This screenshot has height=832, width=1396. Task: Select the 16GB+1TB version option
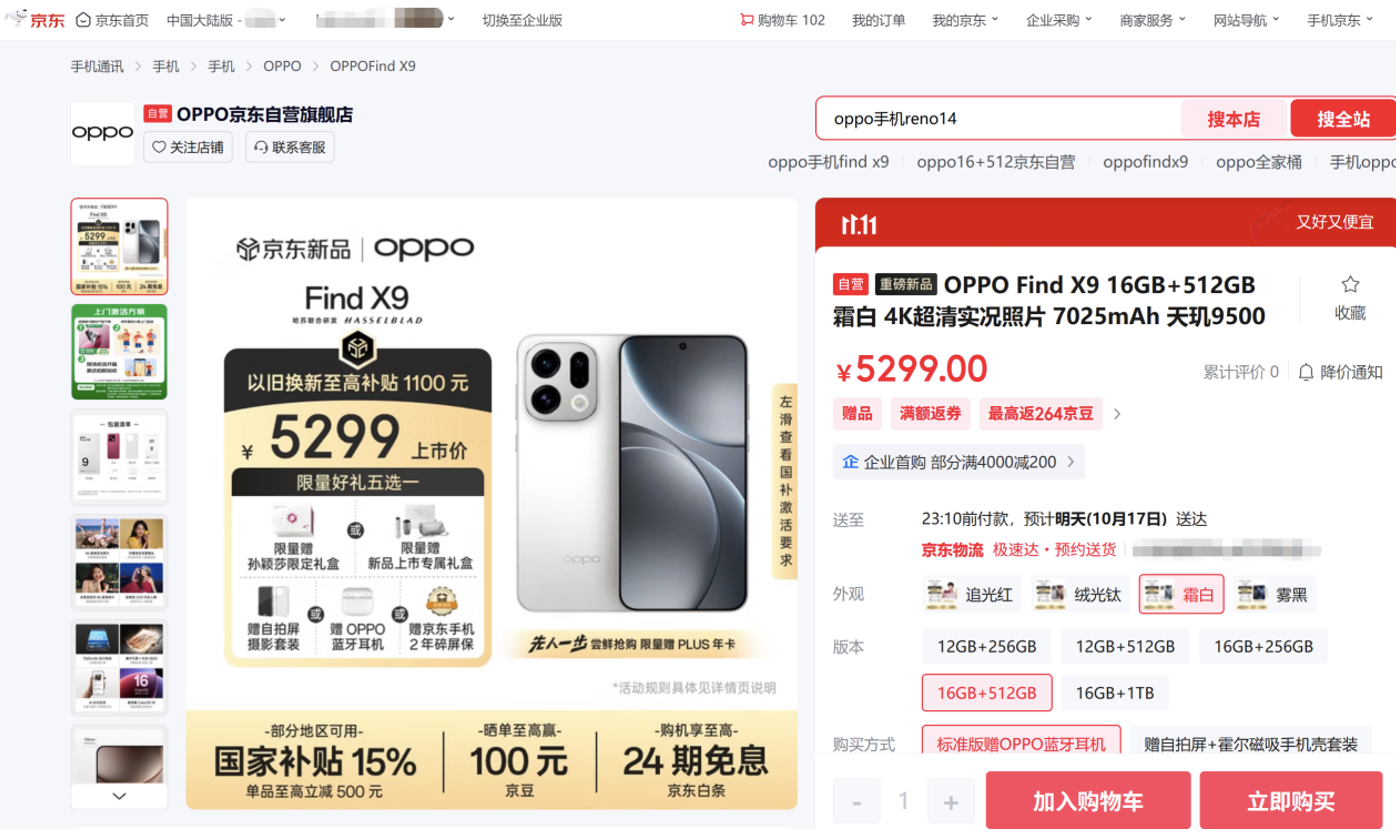pyautogui.click(x=1115, y=693)
